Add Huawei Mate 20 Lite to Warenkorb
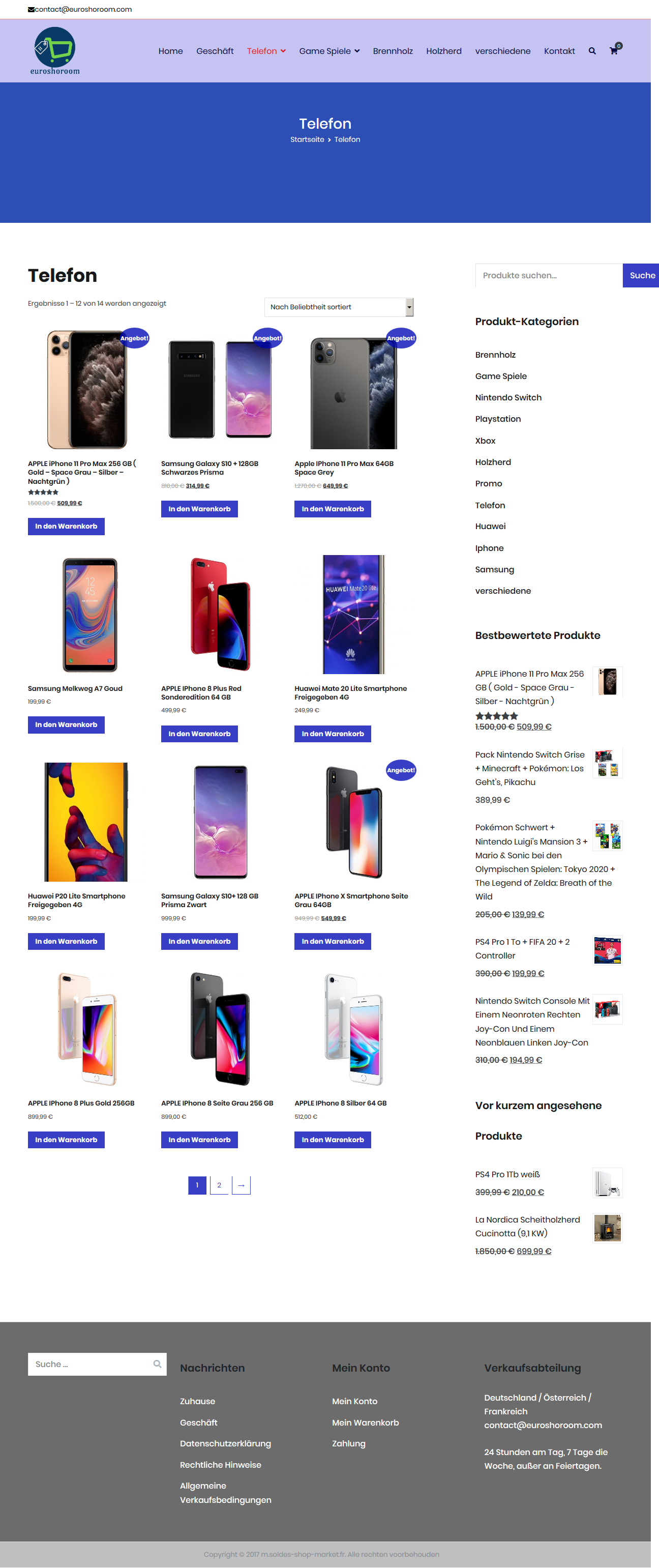659x1568 pixels. point(332,734)
